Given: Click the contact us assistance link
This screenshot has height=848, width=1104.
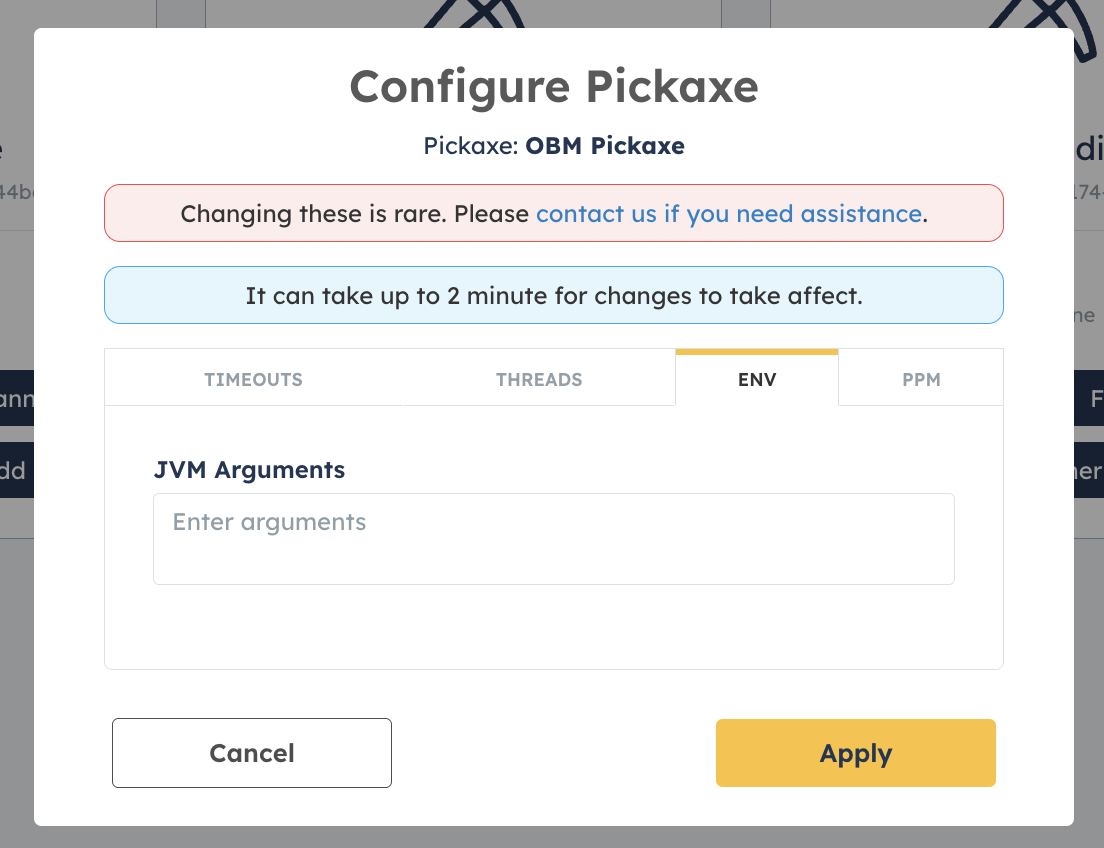Looking at the screenshot, I should pyautogui.click(x=729, y=214).
